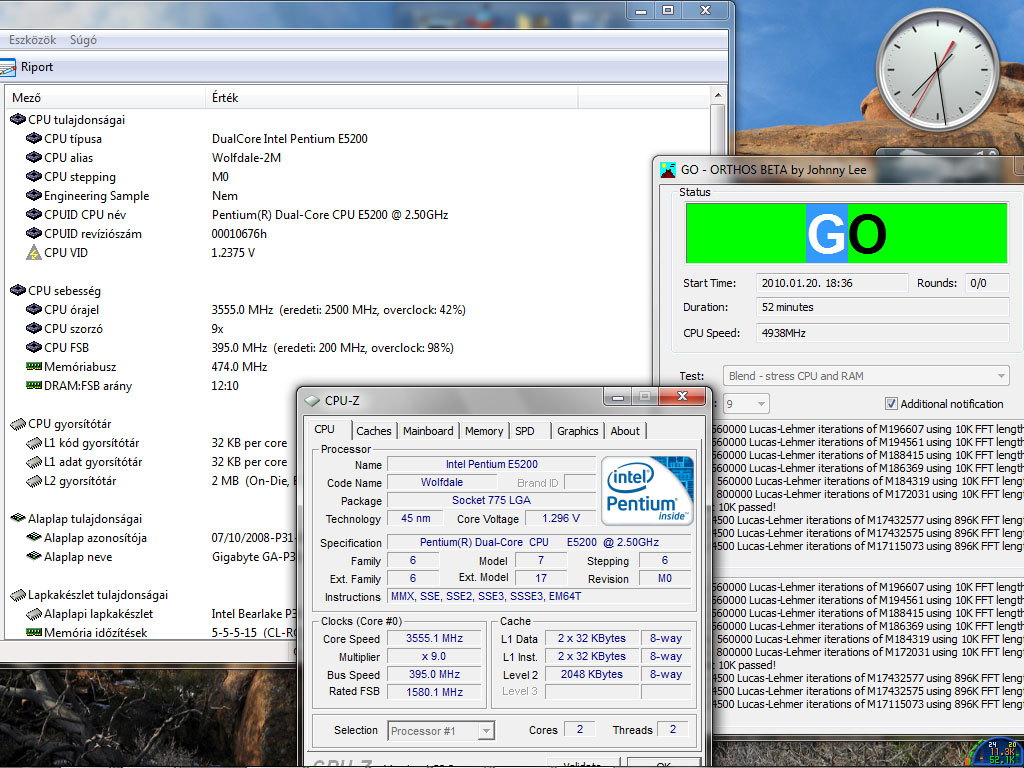Select the CPU tab in CPU-Z

coord(325,429)
